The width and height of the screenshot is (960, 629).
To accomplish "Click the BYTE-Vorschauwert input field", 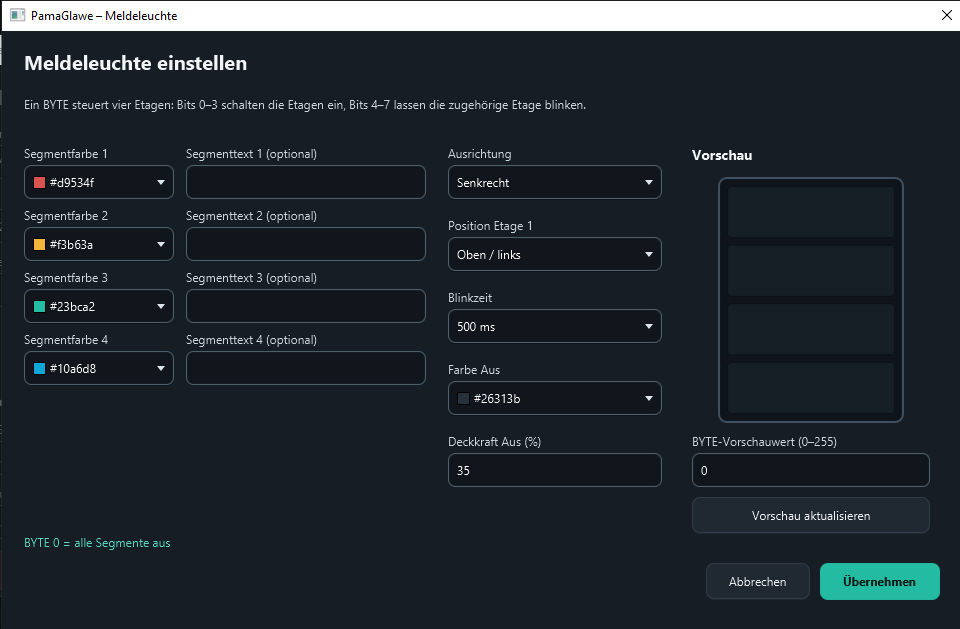I will coord(811,470).
